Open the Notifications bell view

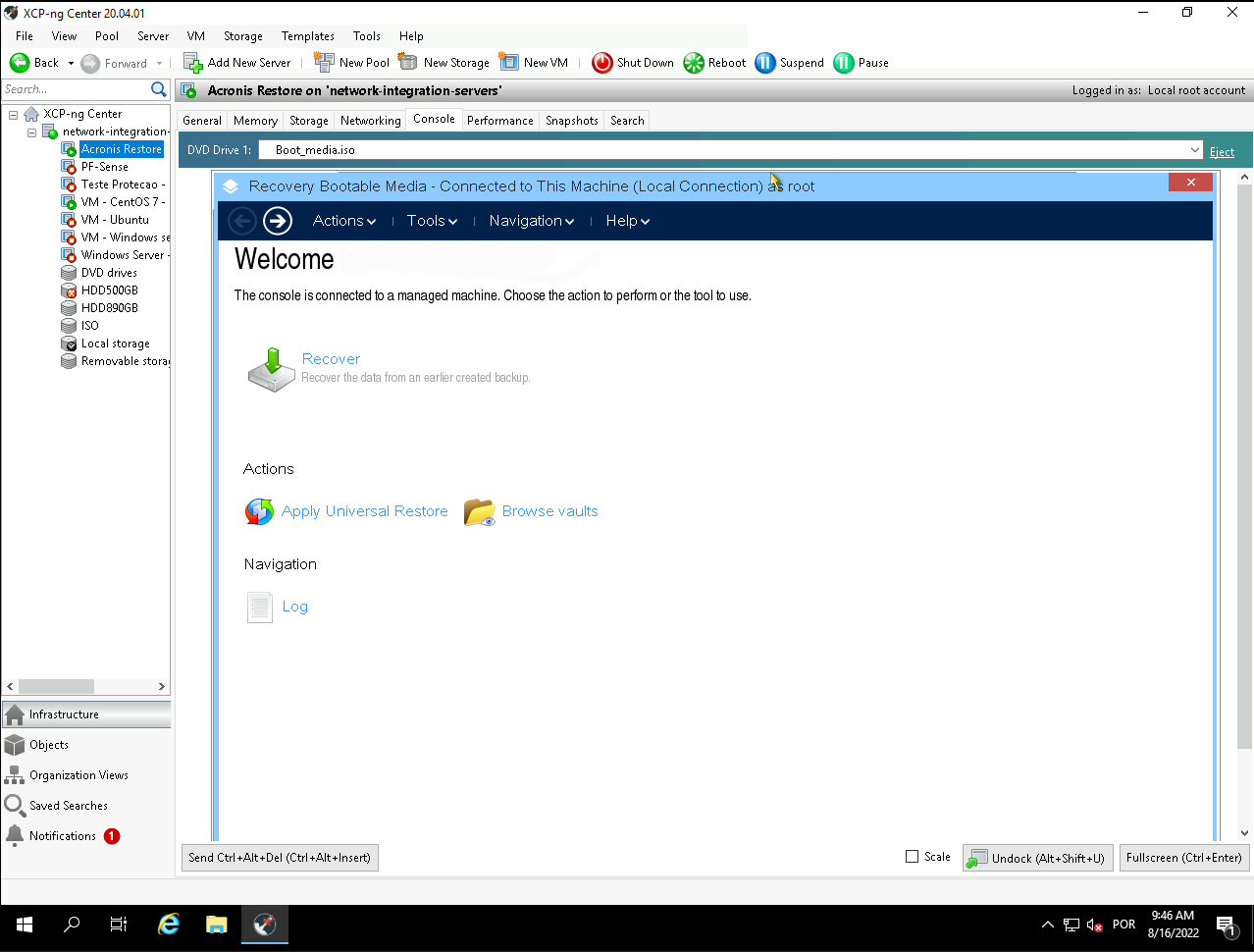click(x=63, y=836)
